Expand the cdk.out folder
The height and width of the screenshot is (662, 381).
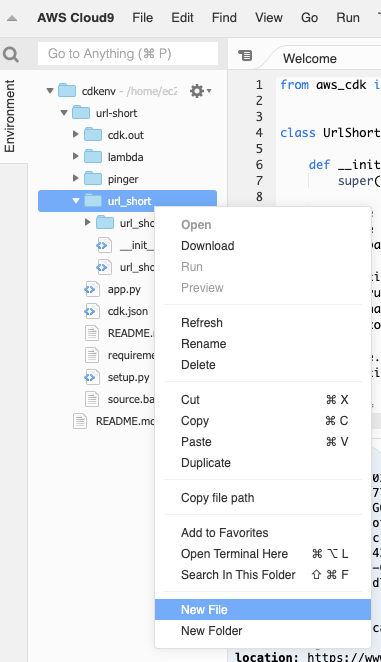(x=76, y=134)
